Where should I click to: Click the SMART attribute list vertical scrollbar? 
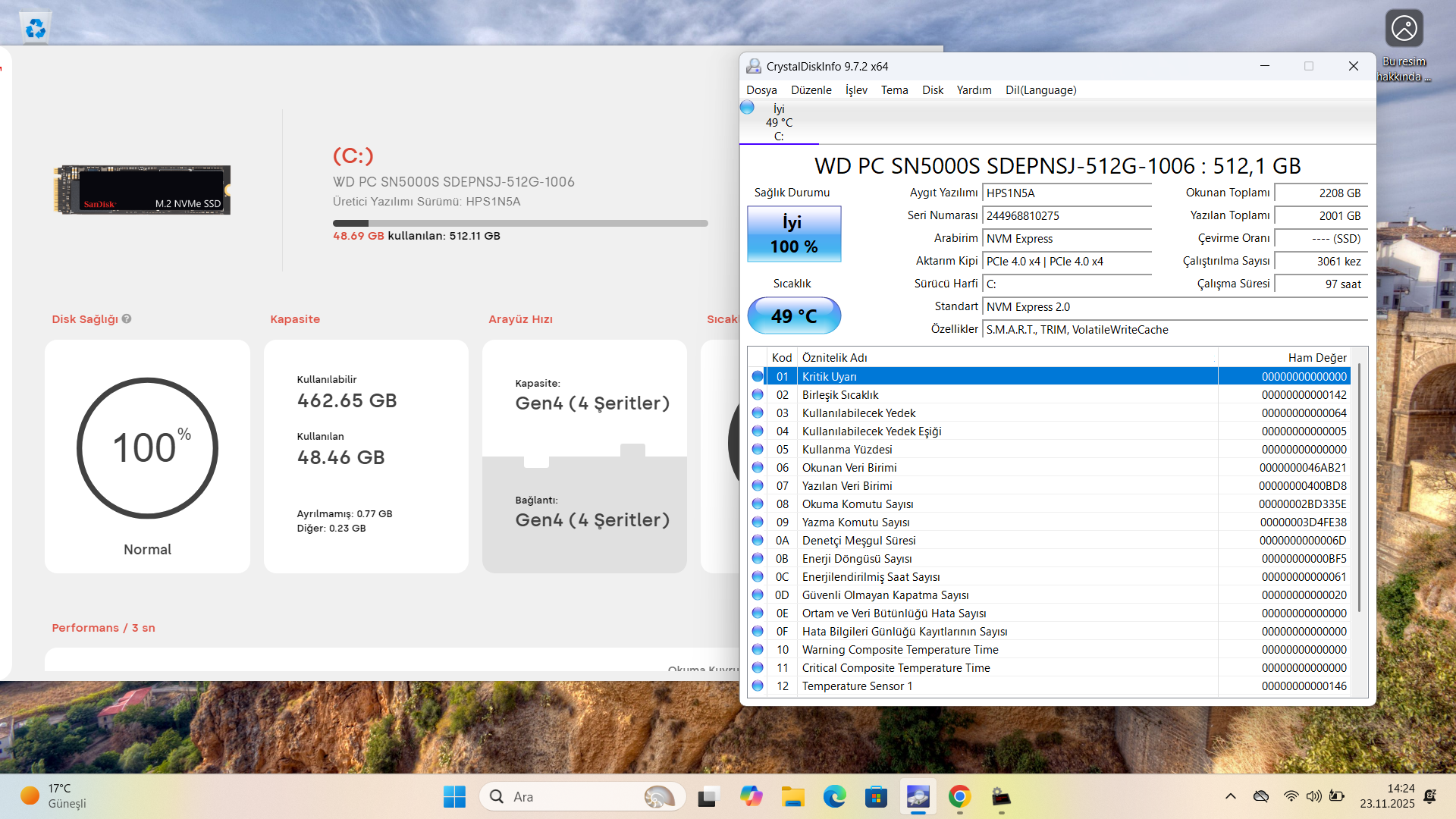(x=1359, y=489)
